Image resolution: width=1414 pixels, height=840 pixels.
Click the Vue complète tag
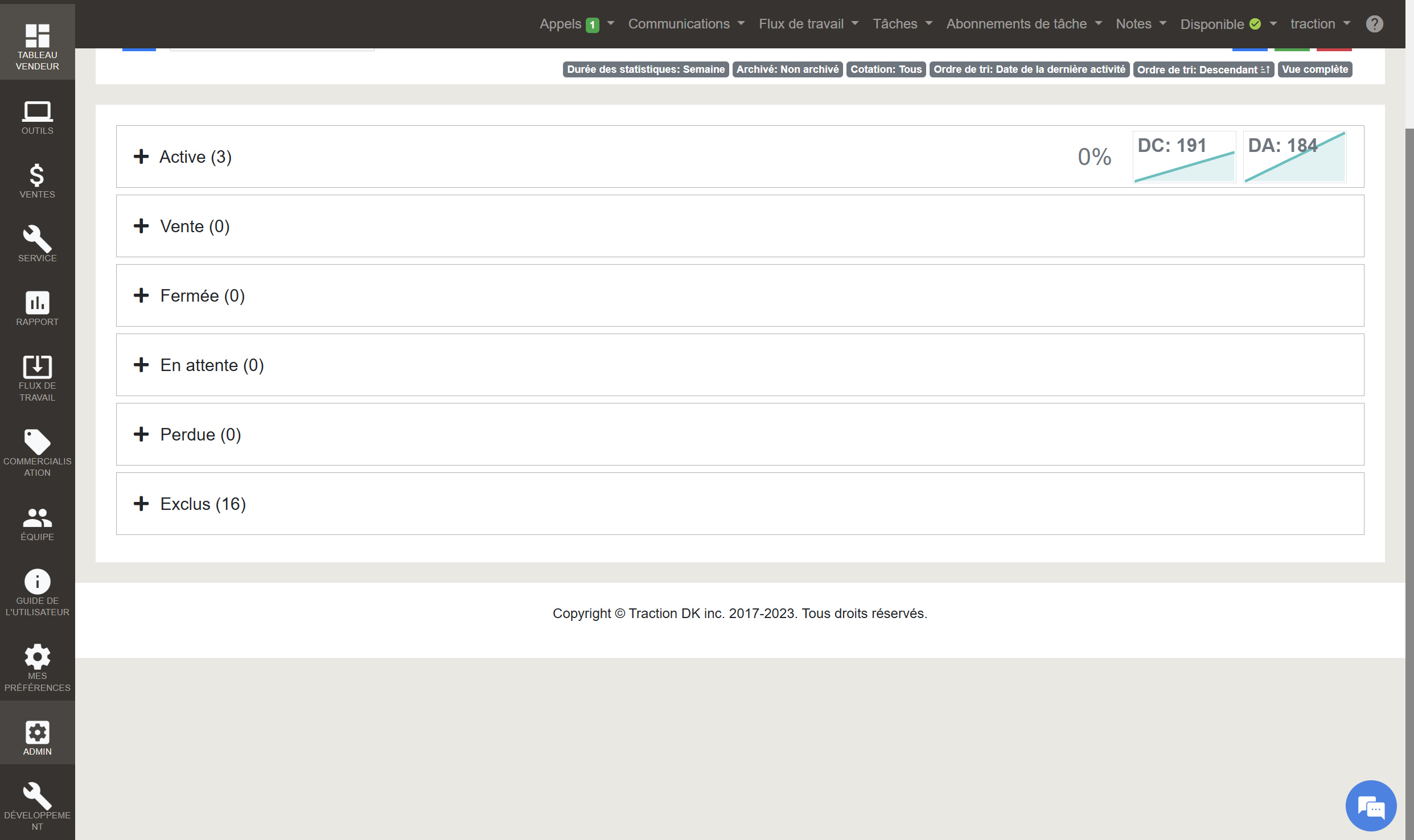[x=1315, y=69]
